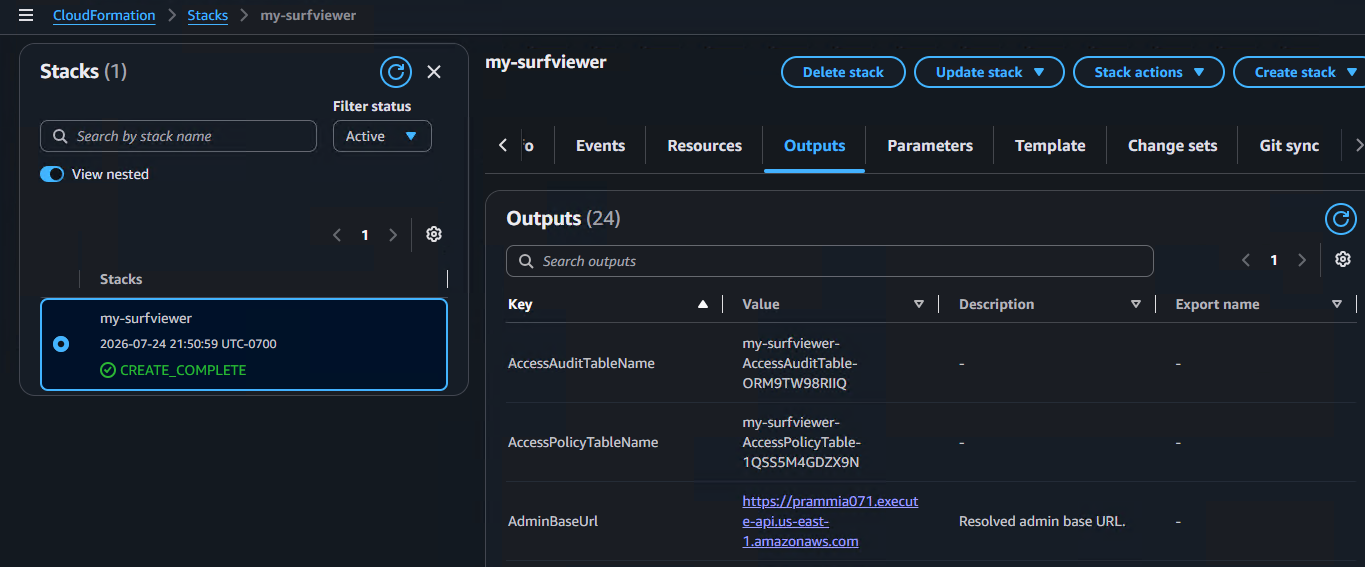Click the Stacks column header in side panel
The width and height of the screenshot is (1365, 567).
[121, 279]
